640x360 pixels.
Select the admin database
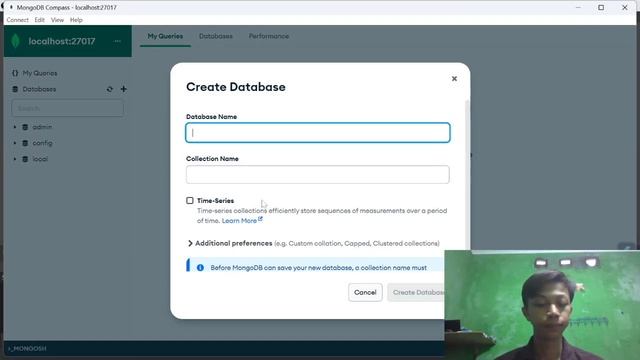click(x=42, y=127)
